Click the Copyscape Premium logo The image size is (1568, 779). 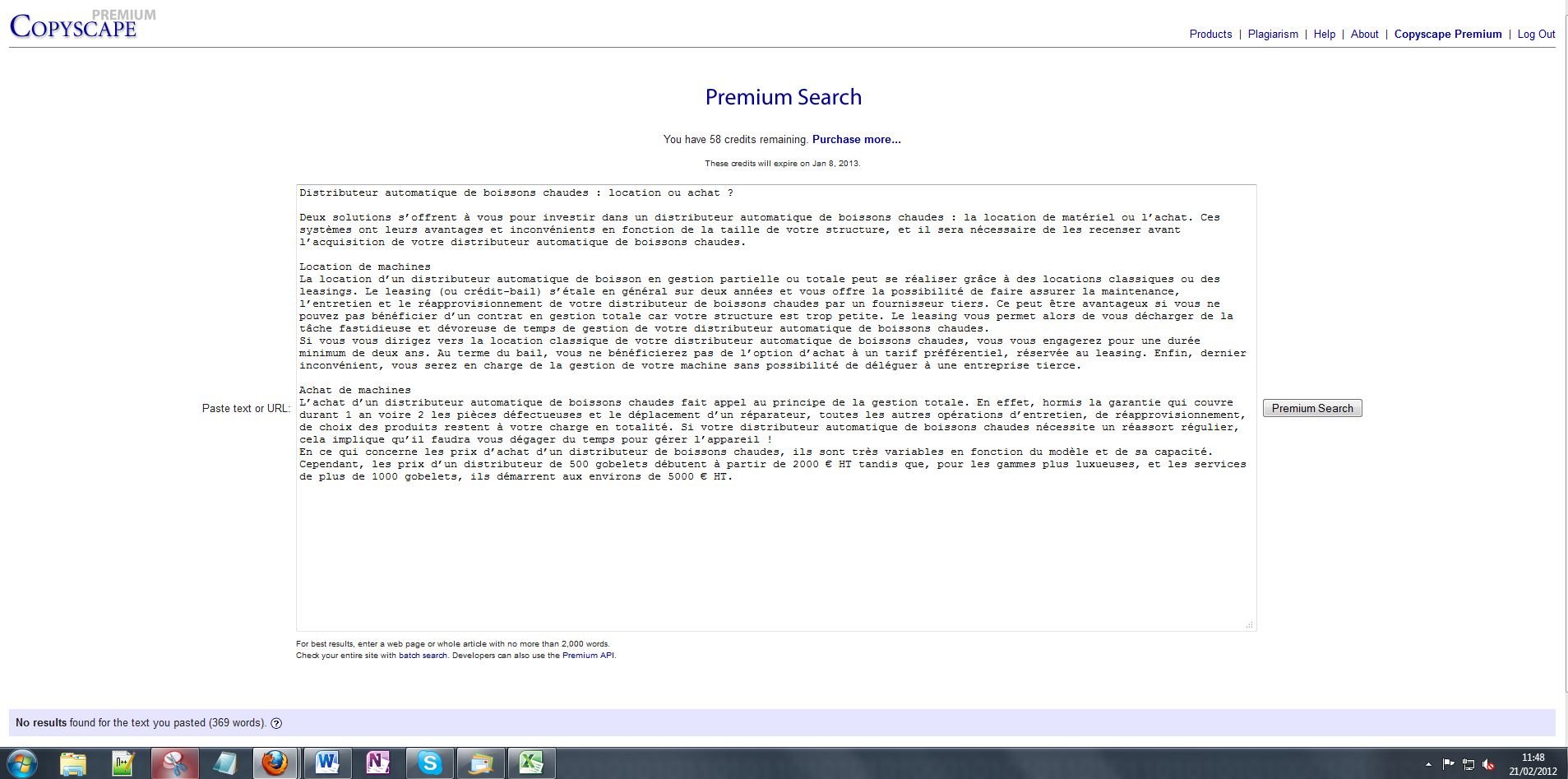74,25
